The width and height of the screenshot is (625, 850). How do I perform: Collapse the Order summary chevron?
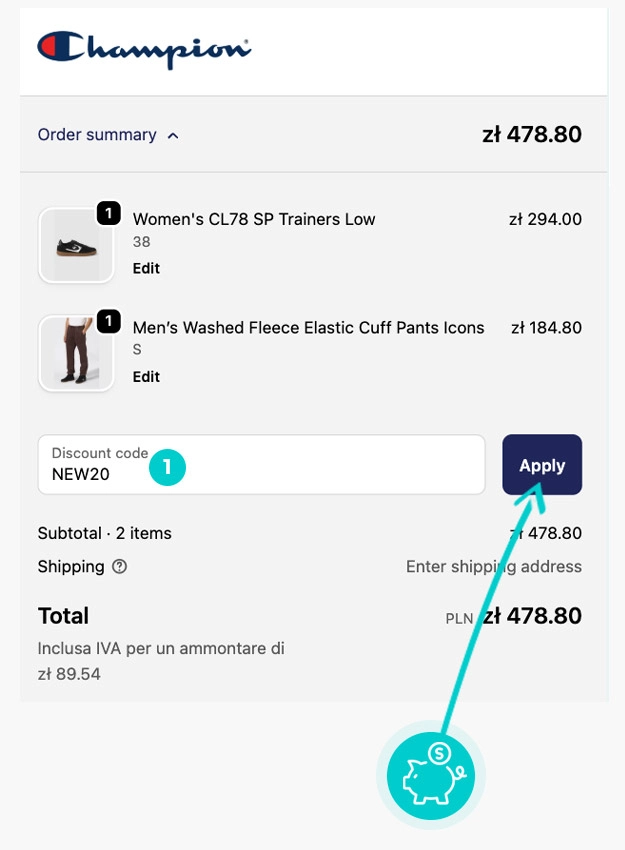[x=173, y=135]
